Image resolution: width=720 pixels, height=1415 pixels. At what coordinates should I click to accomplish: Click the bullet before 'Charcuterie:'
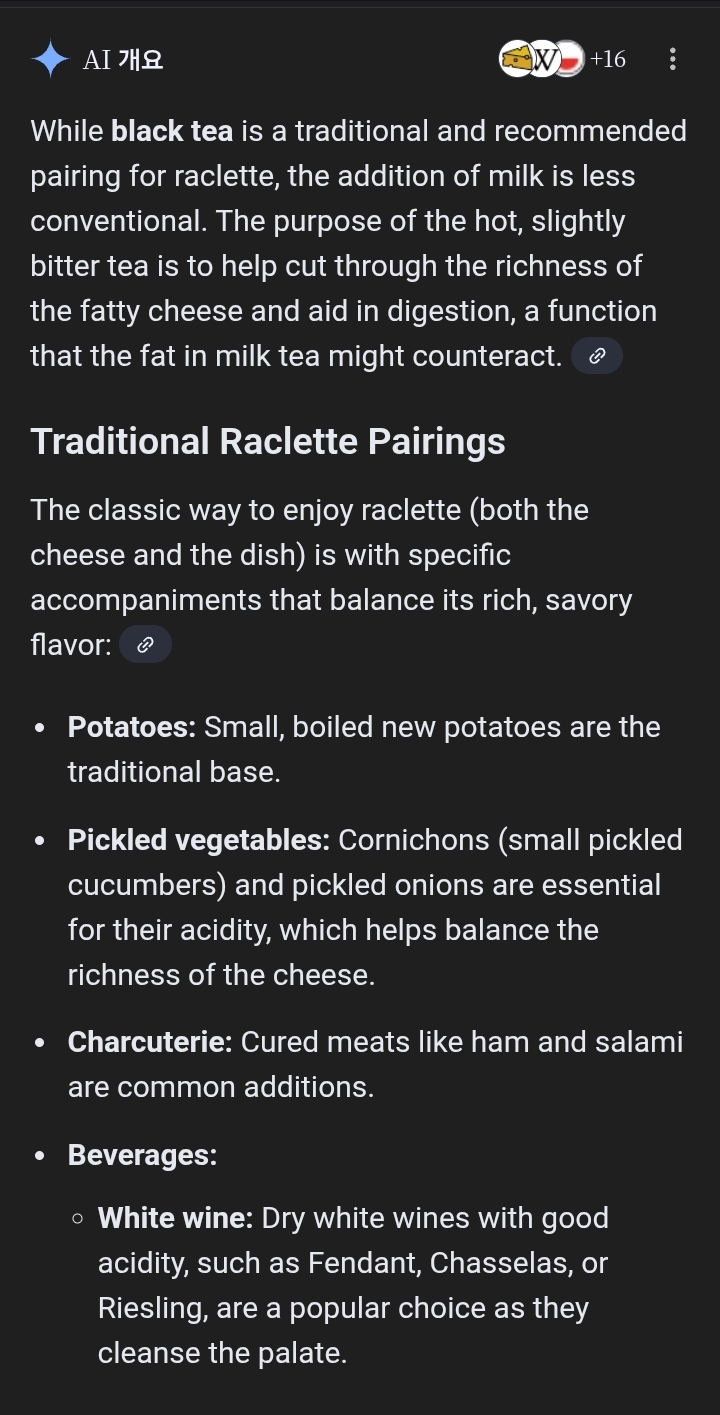click(40, 1043)
